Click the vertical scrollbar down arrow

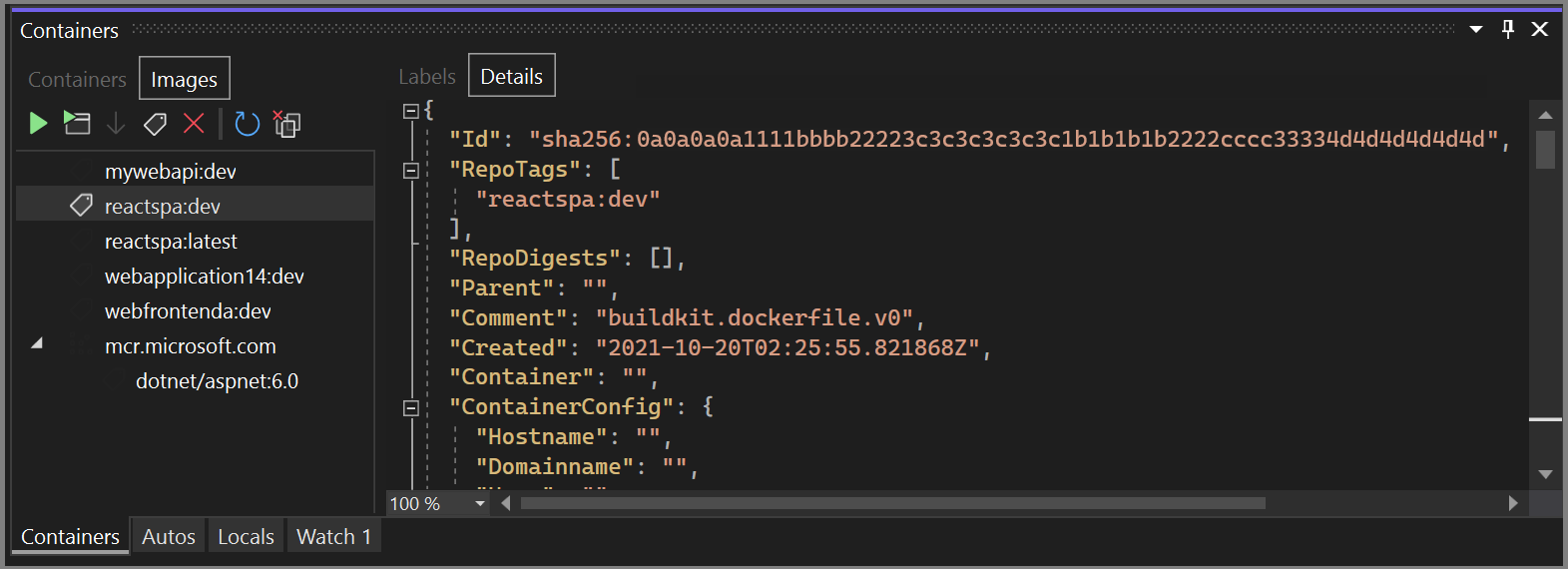pyautogui.click(x=1545, y=474)
